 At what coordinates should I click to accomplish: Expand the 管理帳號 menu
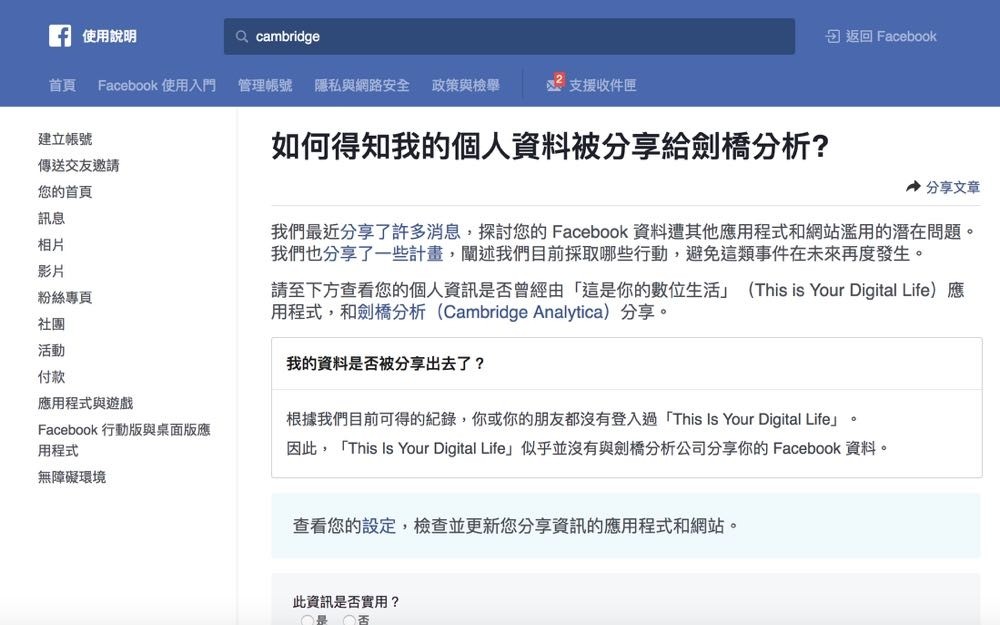click(265, 85)
